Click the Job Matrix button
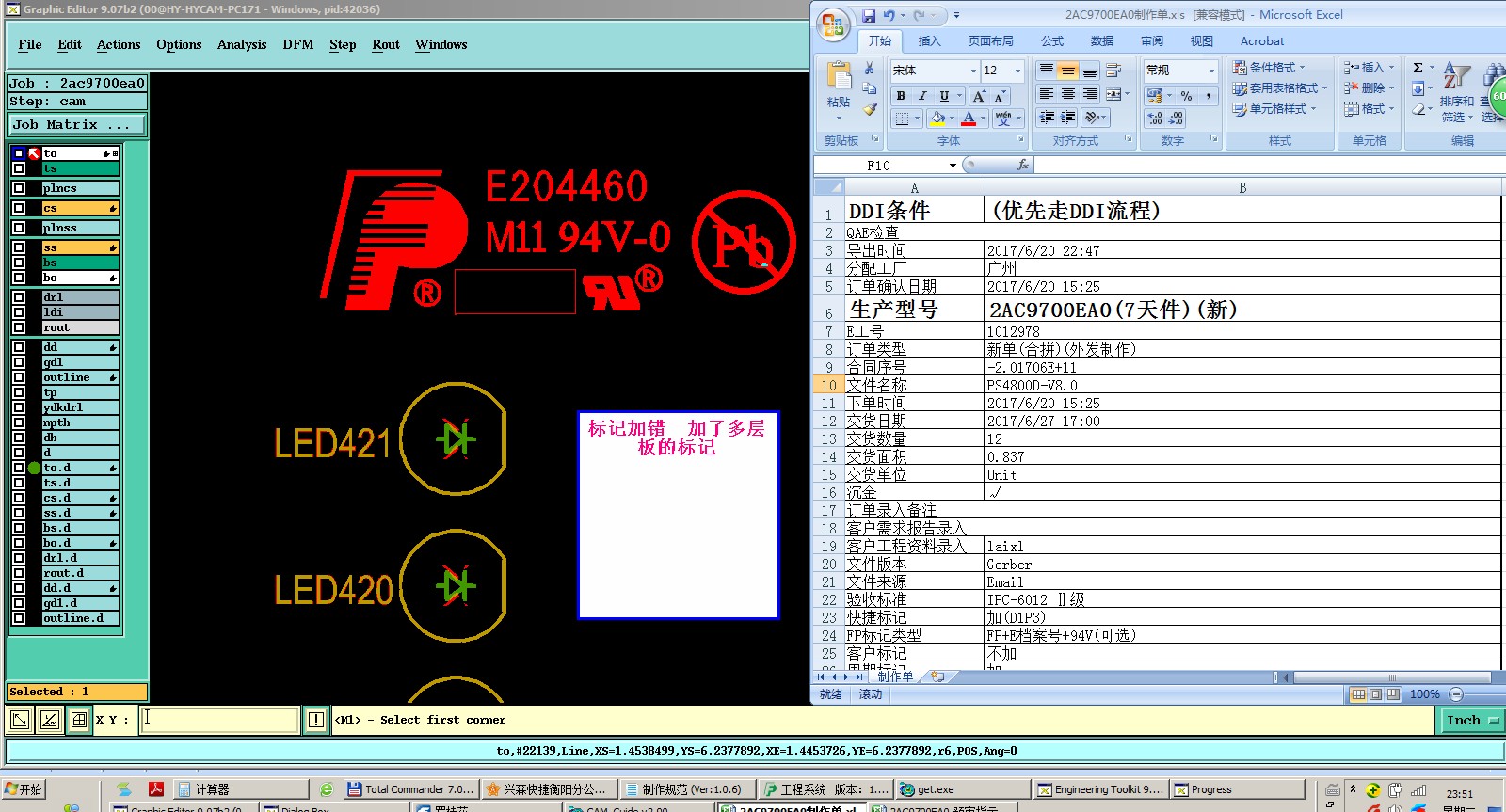The height and width of the screenshot is (812, 1506). [77, 125]
